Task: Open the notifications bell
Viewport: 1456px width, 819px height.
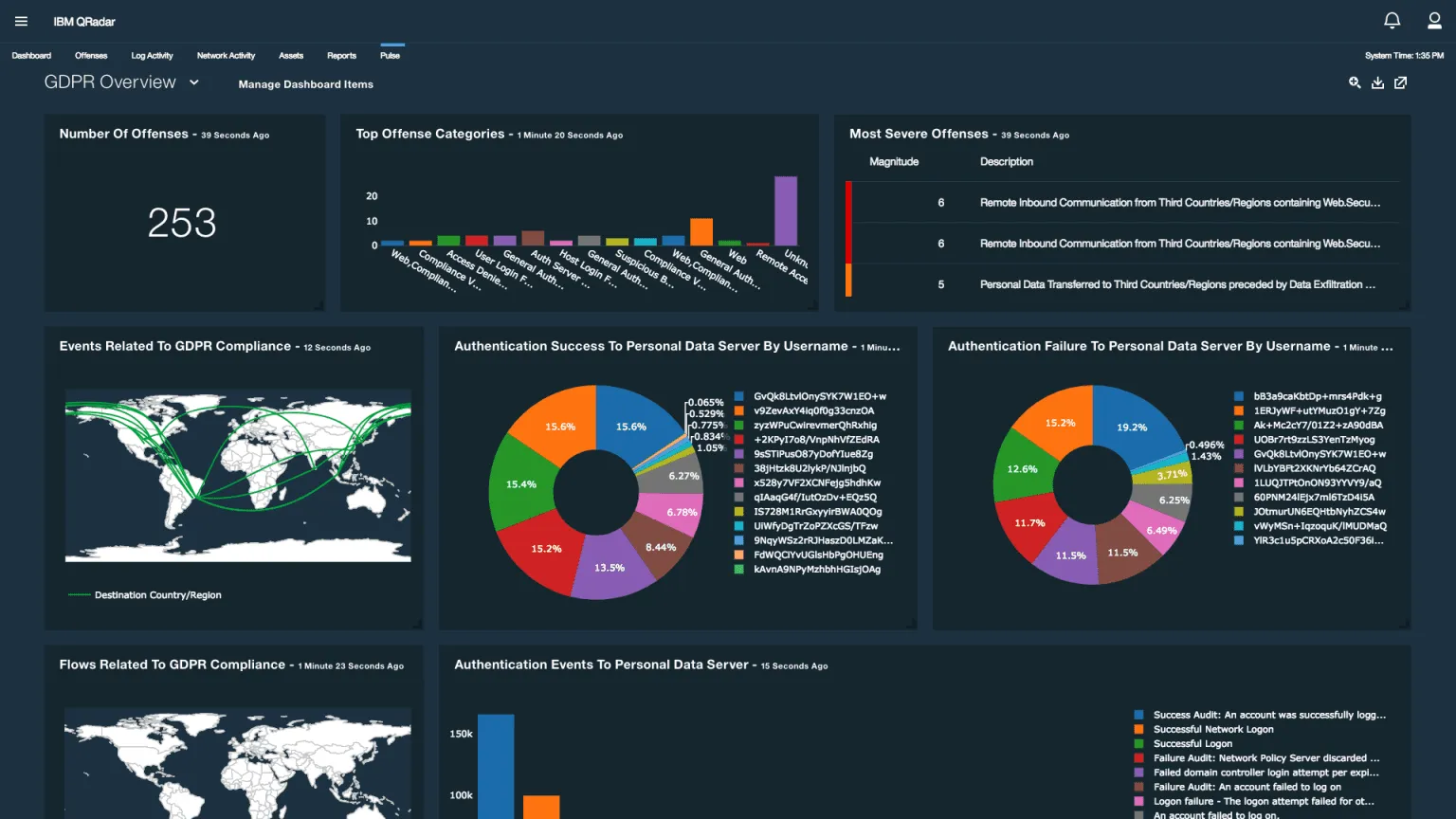Action: (x=1392, y=20)
